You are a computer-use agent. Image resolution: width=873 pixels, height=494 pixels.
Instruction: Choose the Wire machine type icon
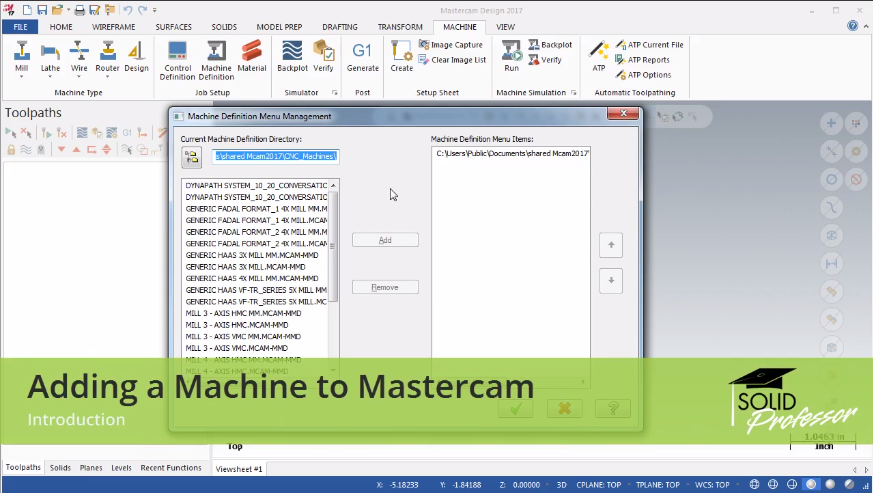tap(79, 56)
